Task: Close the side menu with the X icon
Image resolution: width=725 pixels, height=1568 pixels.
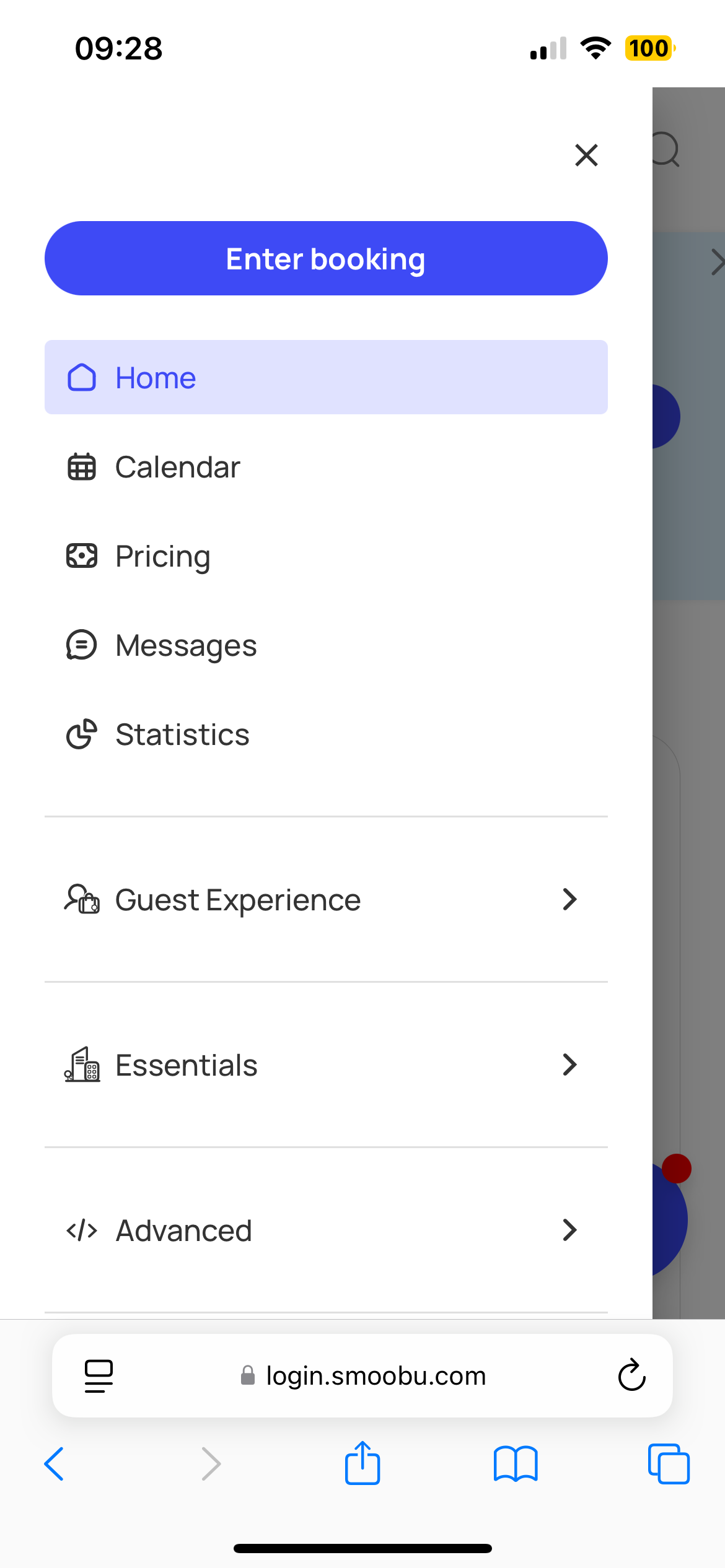Action: (x=586, y=155)
